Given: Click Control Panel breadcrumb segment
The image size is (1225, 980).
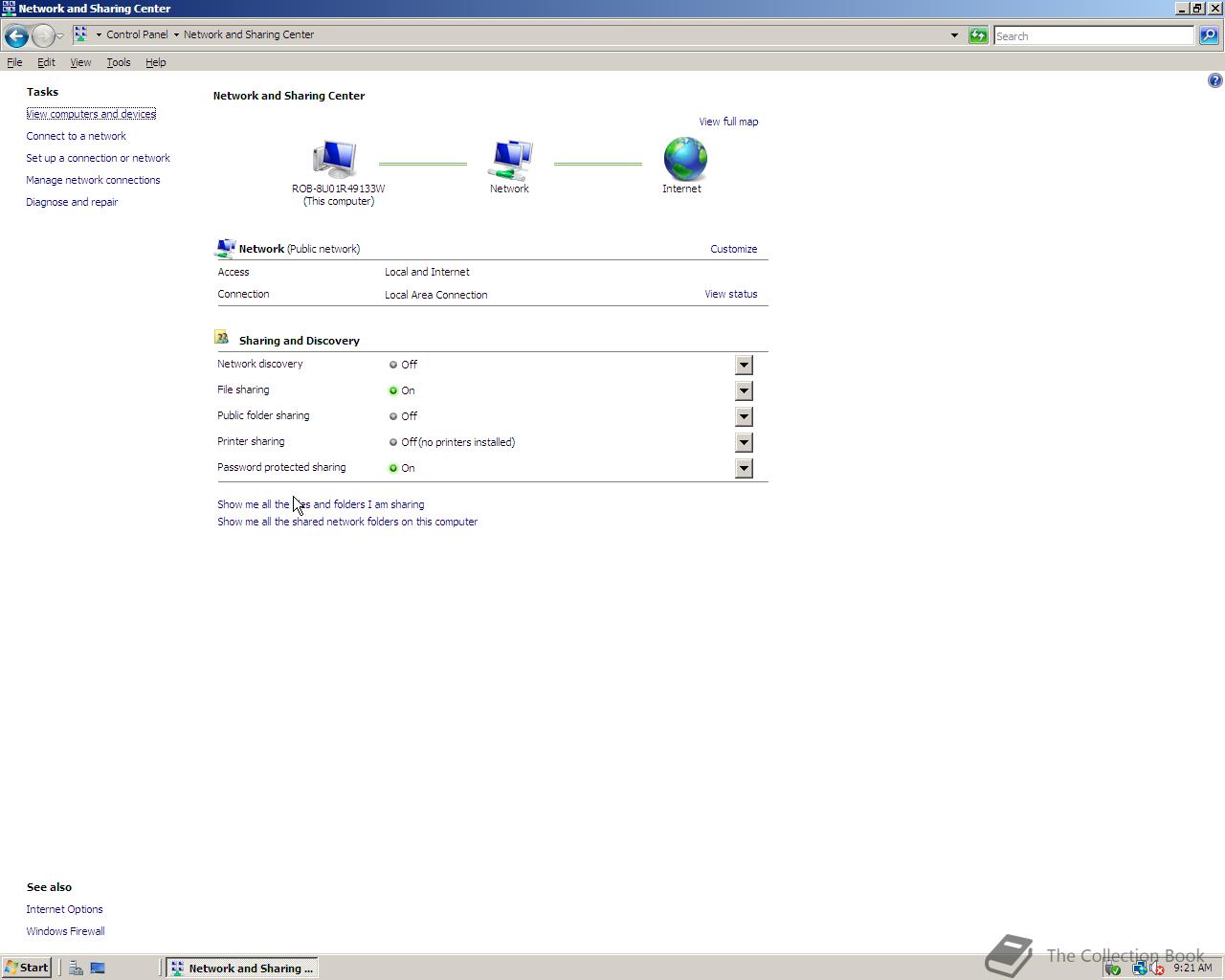Looking at the screenshot, I should tap(137, 34).
